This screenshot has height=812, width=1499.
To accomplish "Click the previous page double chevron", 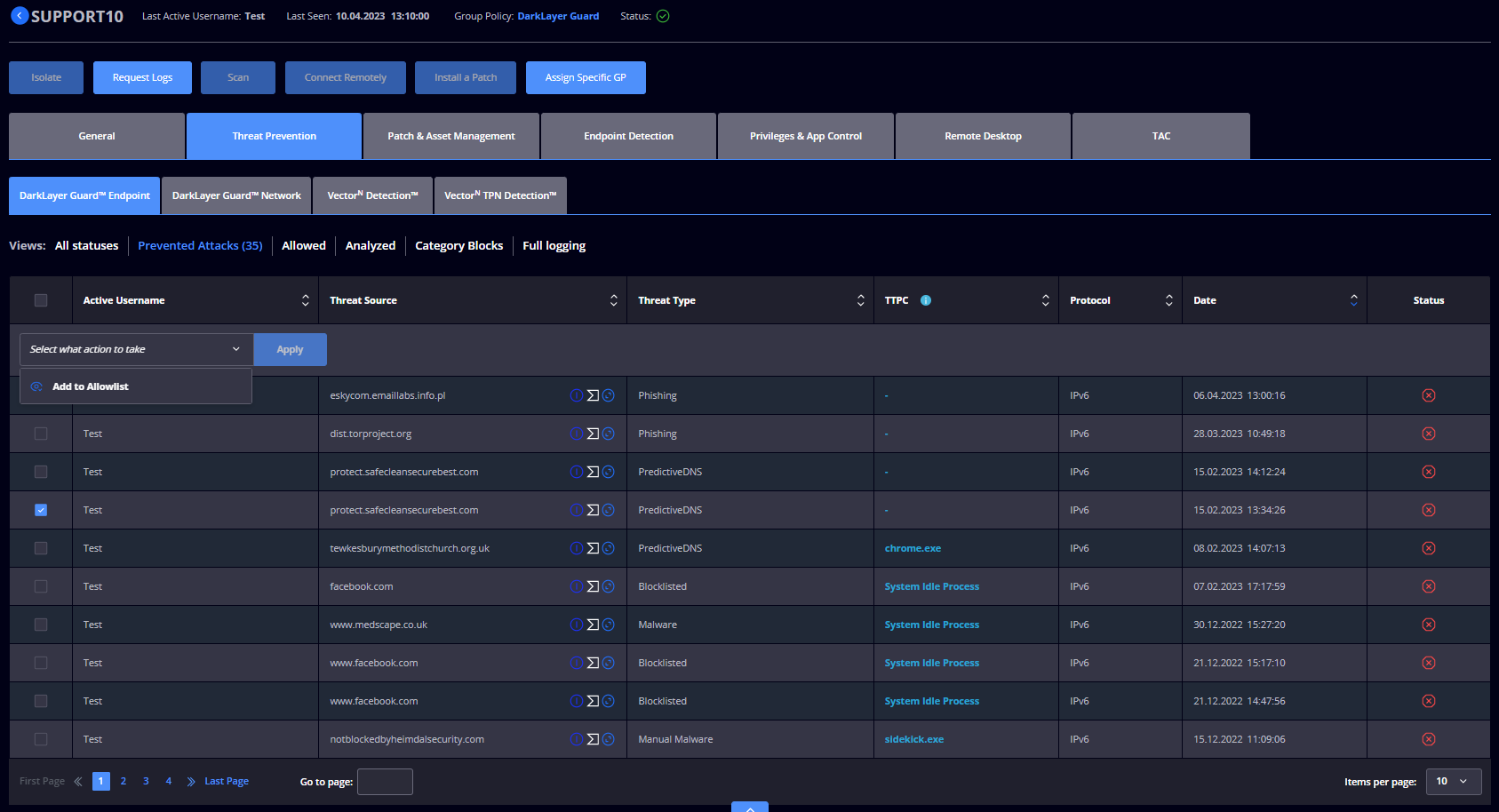I will tap(78, 782).
